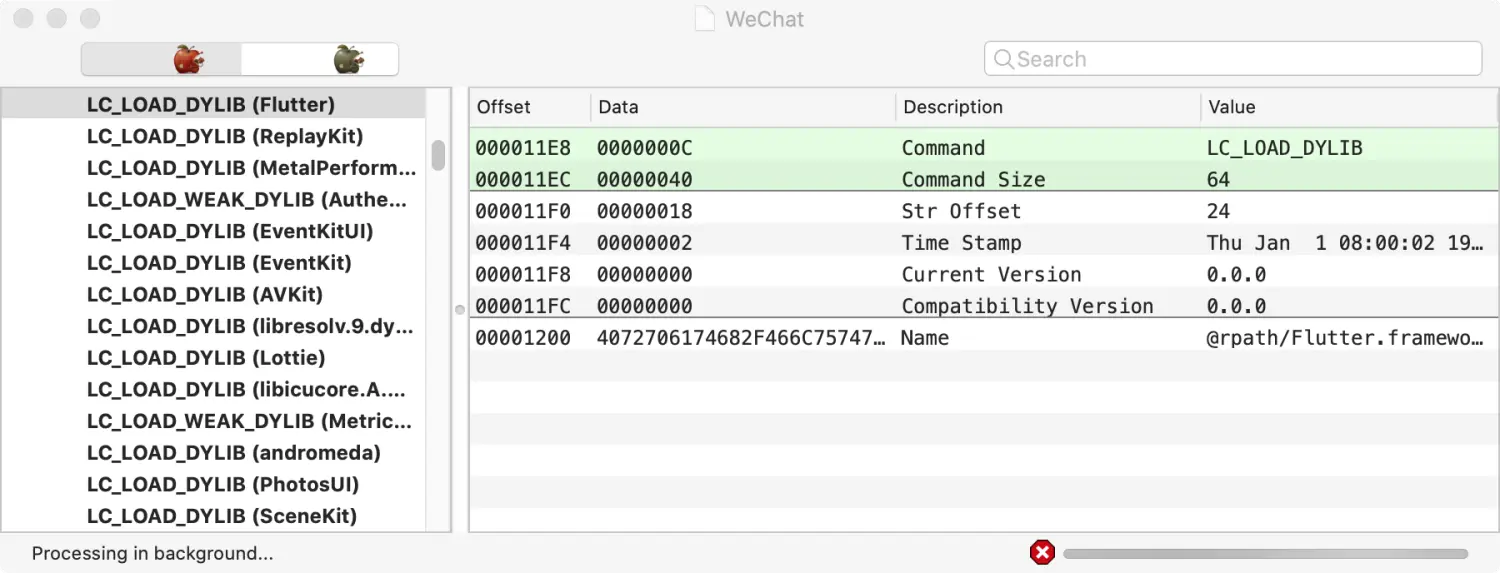This screenshot has height=573, width=1500.
Task: Click offset 000011F4 cell
Action: [x=523, y=243]
